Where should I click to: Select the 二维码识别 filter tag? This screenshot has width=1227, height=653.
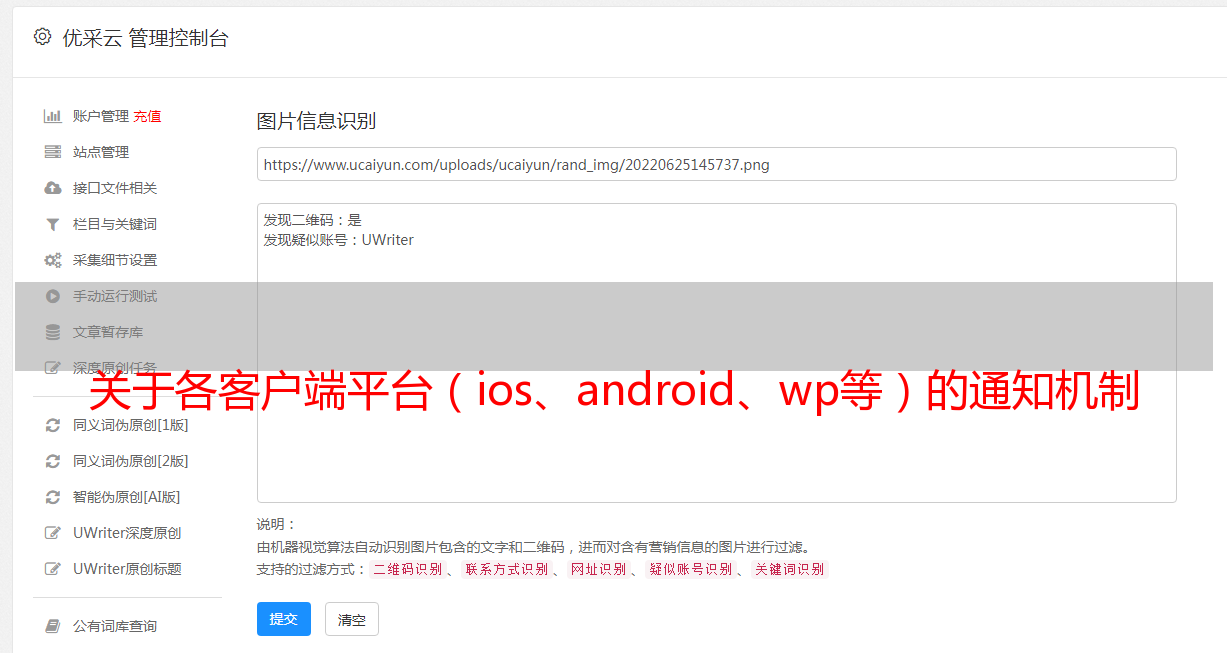click(x=407, y=569)
